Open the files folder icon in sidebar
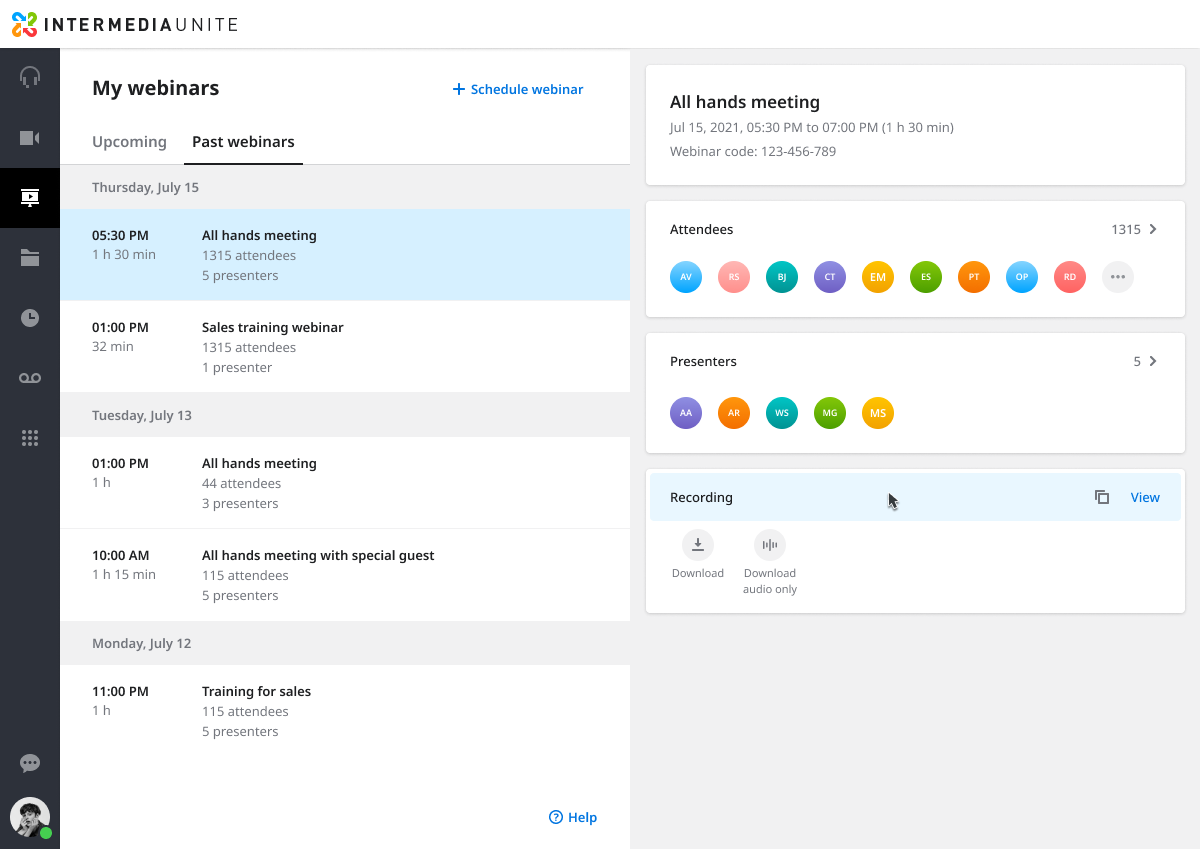Image resolution: width=1200 pixels, height=849 pixels. (x=30, y=257)
